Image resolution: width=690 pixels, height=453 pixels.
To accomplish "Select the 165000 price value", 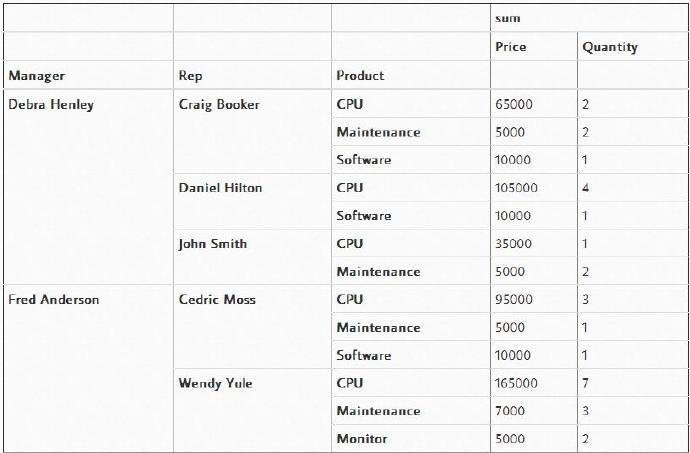I will tap(516, 383).
